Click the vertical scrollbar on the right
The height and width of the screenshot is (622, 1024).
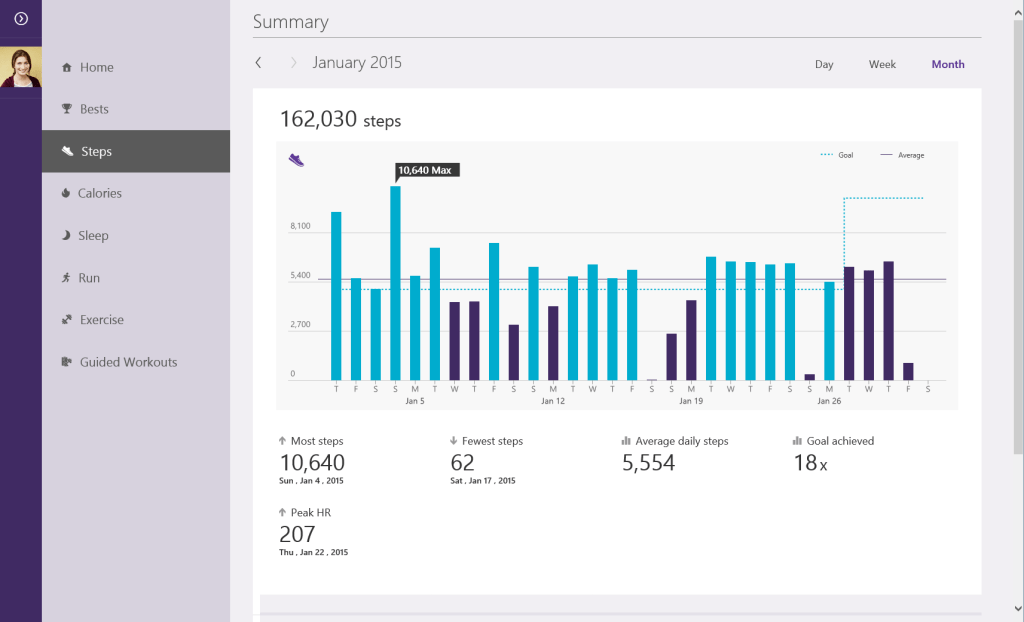(1018, 250)
